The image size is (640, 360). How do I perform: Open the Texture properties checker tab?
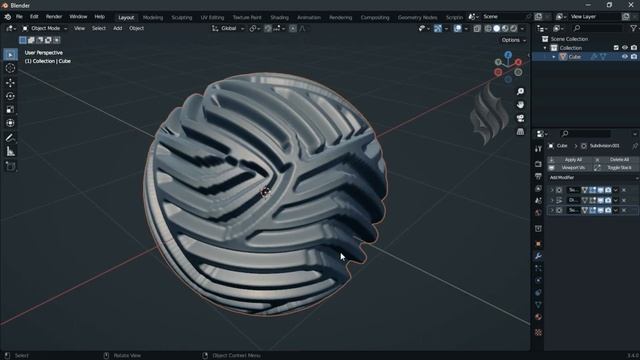[x=538, y=332]
